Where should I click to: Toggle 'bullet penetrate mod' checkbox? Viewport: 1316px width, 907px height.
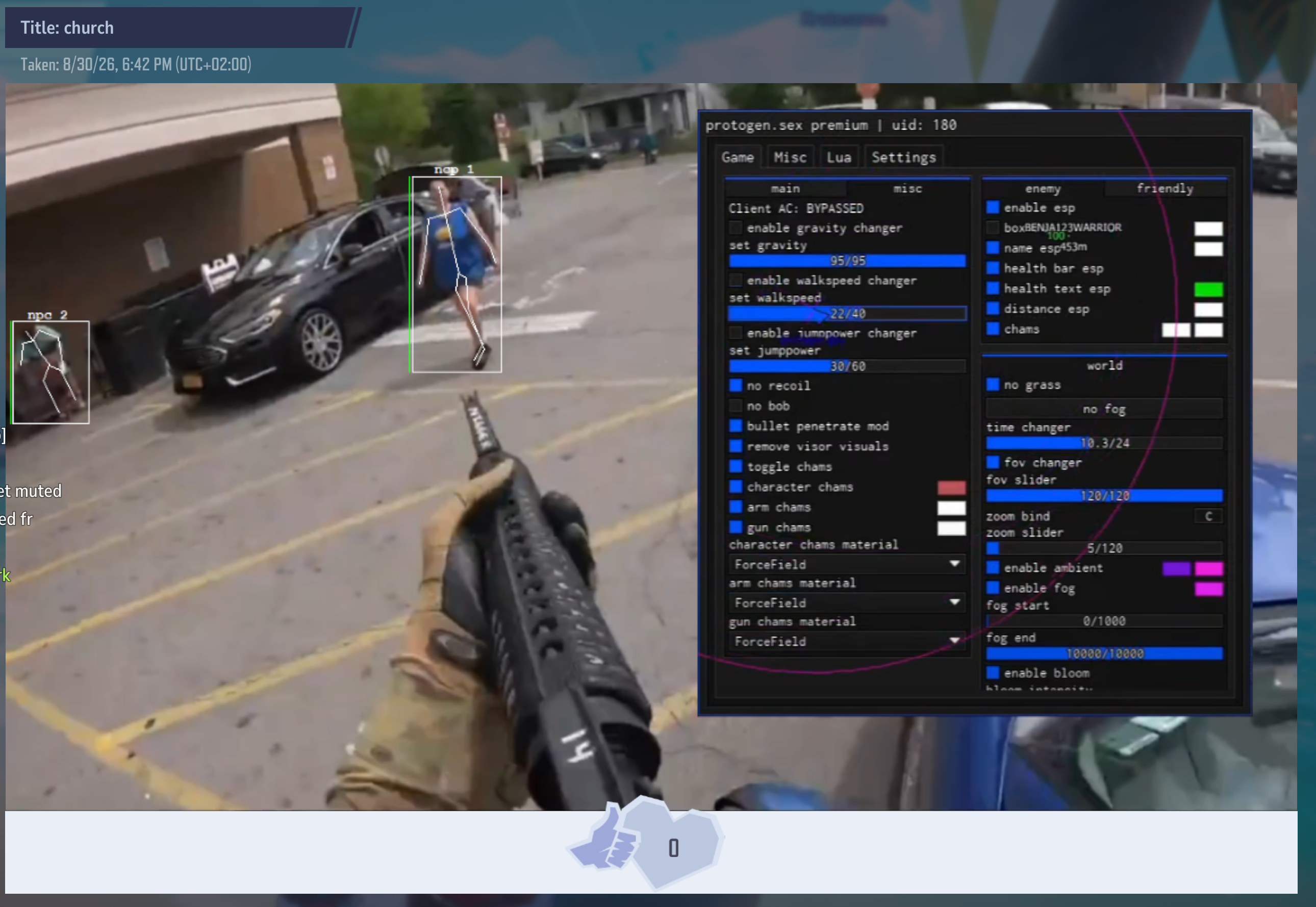[x=736, y=426]
